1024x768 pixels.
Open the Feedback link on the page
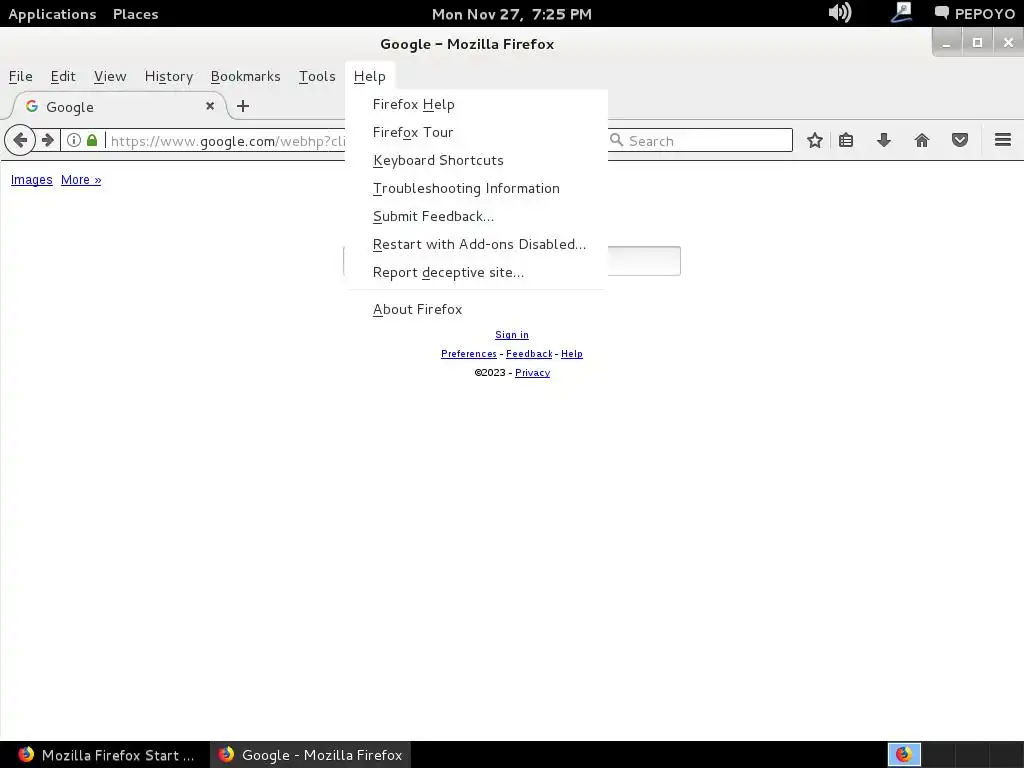(x=529, y=353)
